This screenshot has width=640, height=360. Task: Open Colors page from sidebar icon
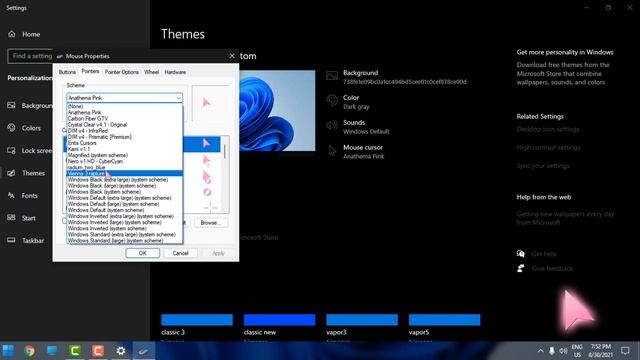click(11, 128)
